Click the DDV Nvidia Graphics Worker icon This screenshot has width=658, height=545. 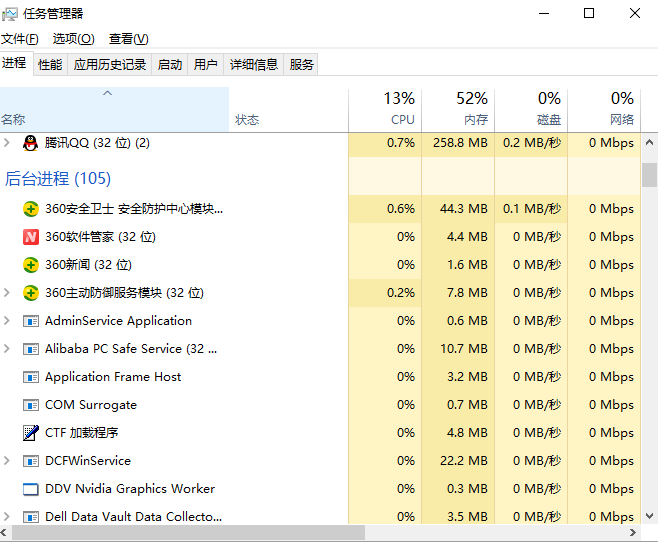click(30, 489)
